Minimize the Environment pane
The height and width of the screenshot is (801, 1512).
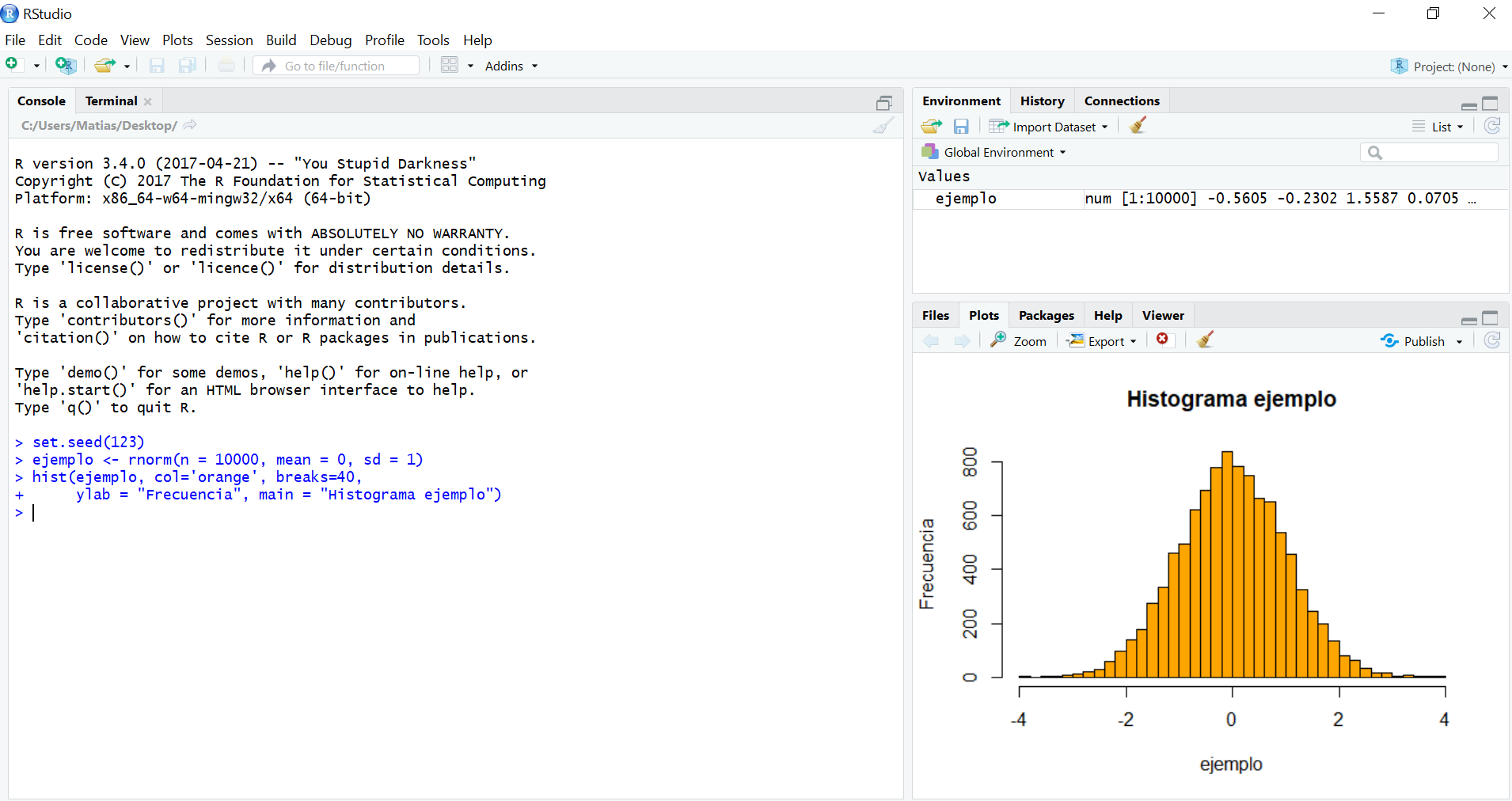click(1468, 104)
